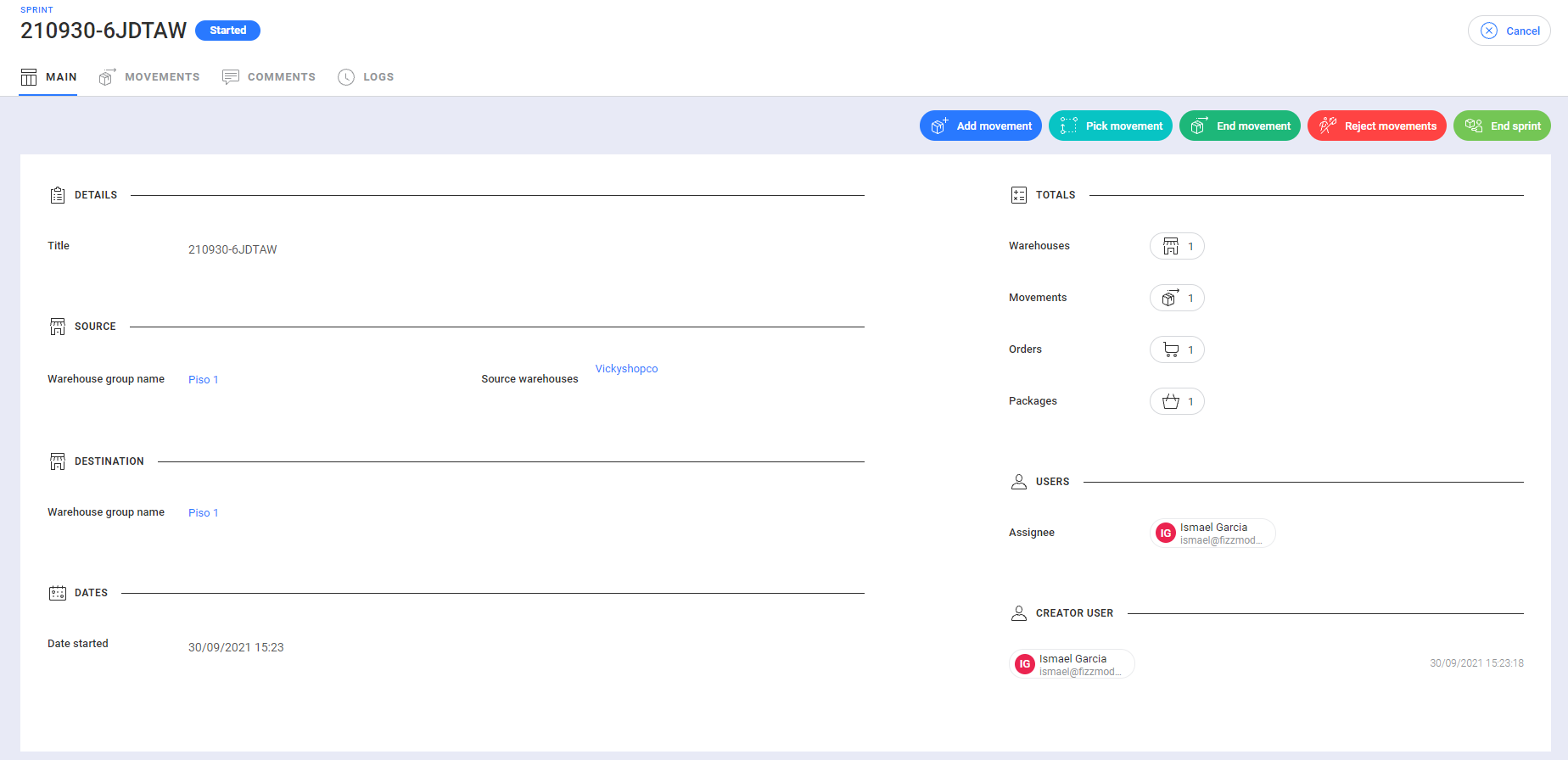The height and width of the screenshot is (760, 1568).
Task: Click the Started status badge
Action: coord(227,31)
